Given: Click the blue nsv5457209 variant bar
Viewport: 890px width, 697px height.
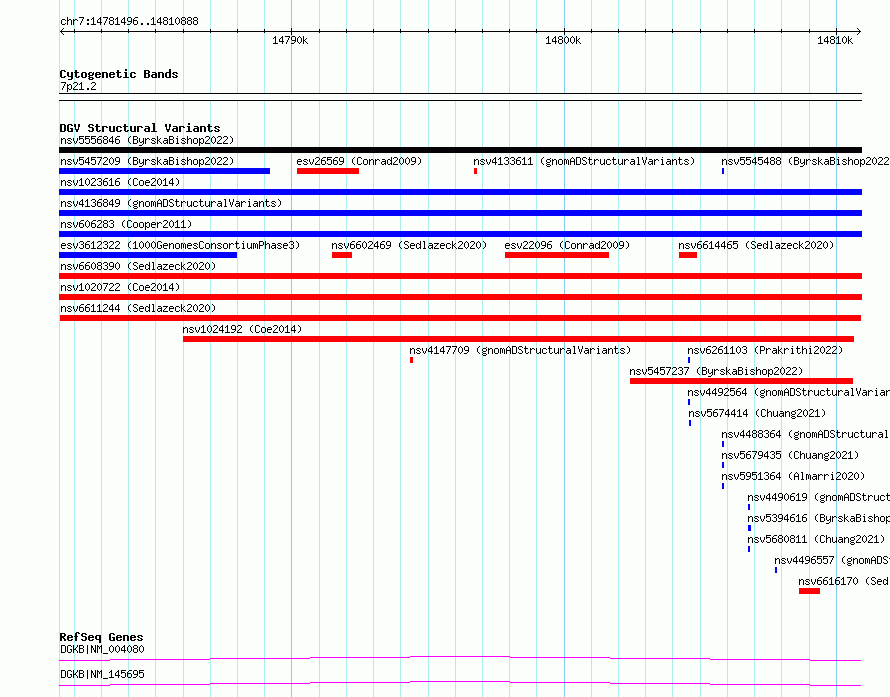Looking at the screenshot, I should coord(165,171).
